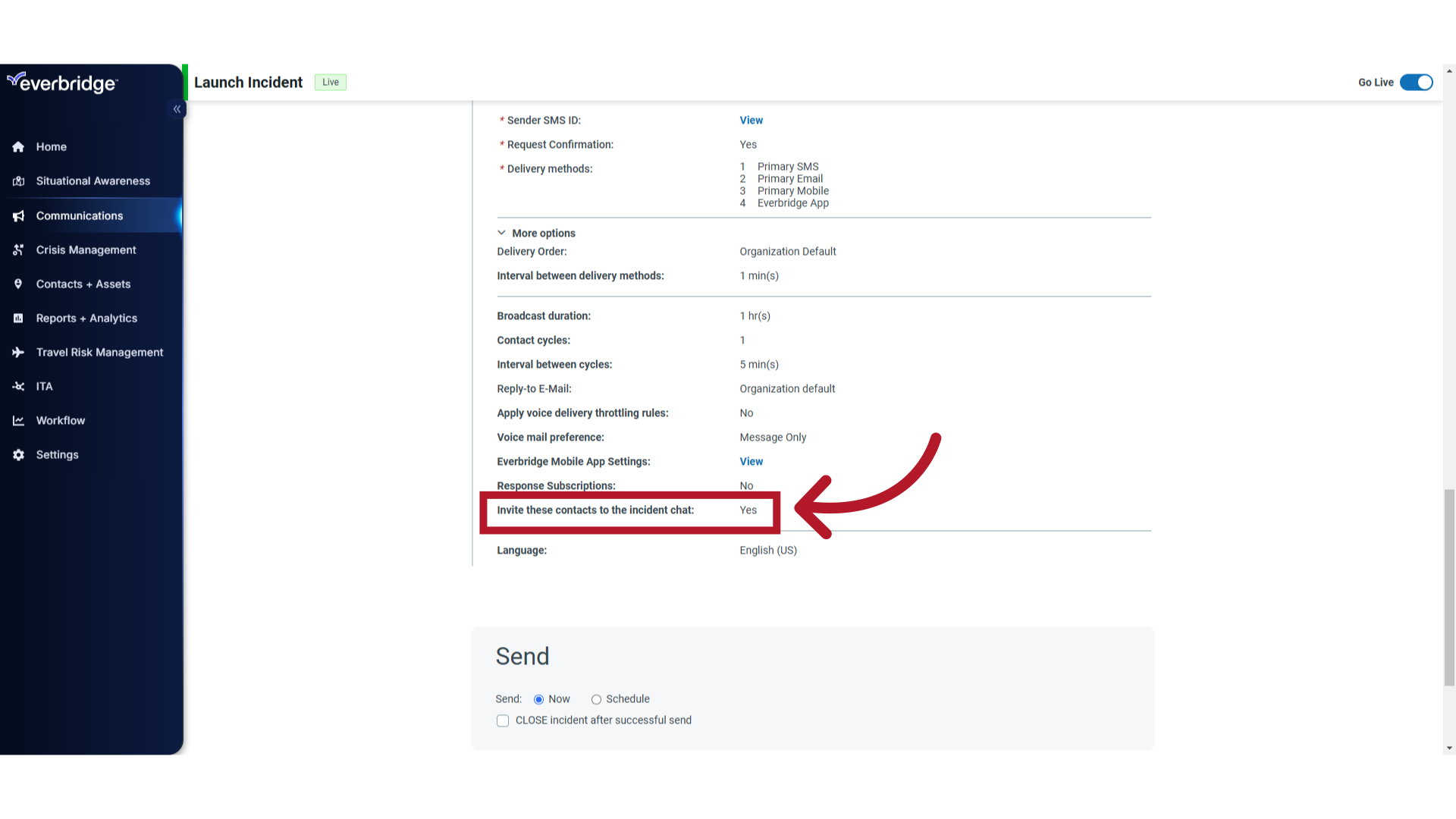The image size is (1456, 819).
Task: Select the Schedule radio button
Action: point(595,699)
